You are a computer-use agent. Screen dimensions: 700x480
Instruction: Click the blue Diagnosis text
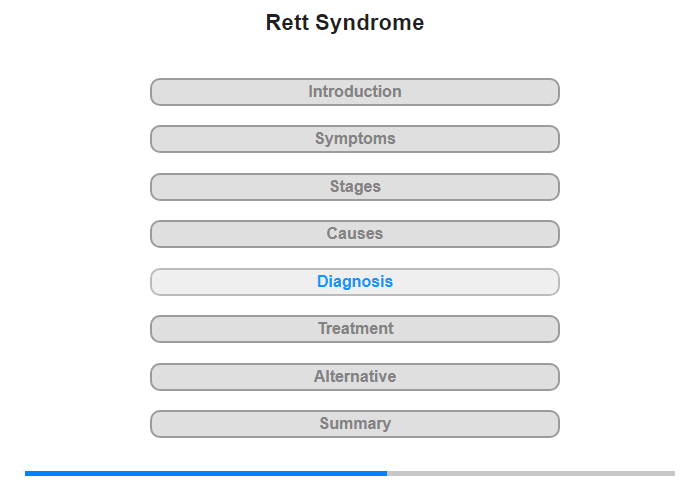pos(355,281)
